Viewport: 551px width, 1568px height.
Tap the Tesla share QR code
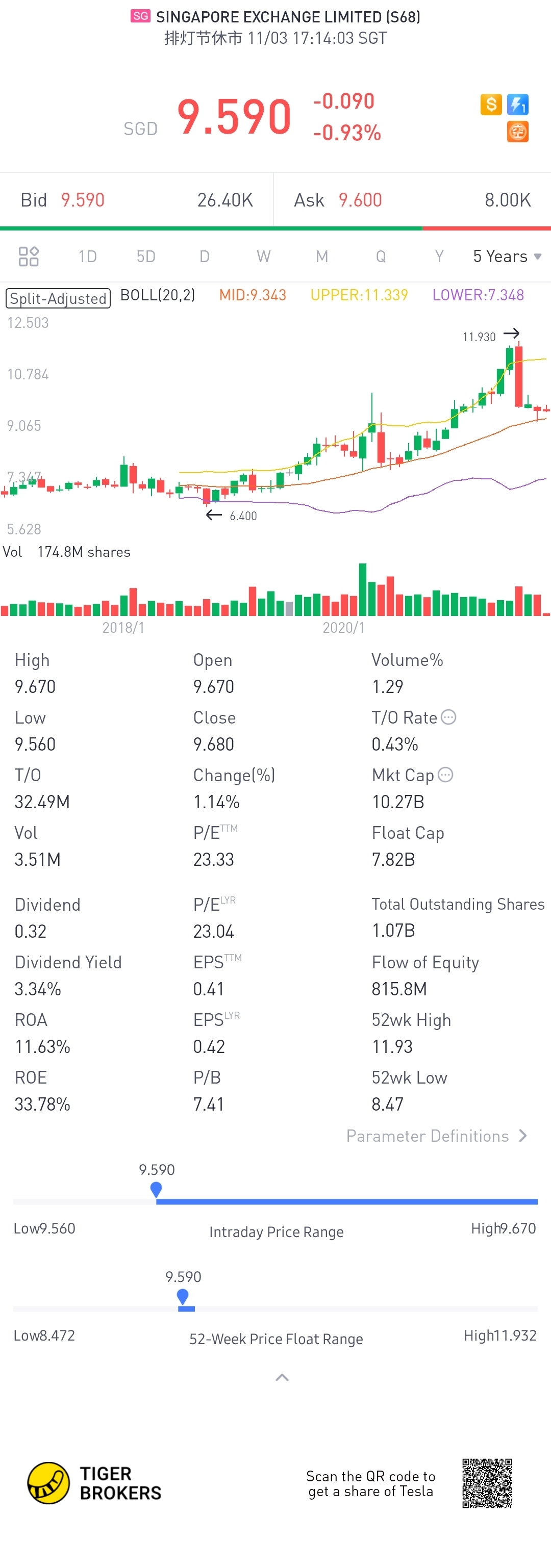(487, 1483)
